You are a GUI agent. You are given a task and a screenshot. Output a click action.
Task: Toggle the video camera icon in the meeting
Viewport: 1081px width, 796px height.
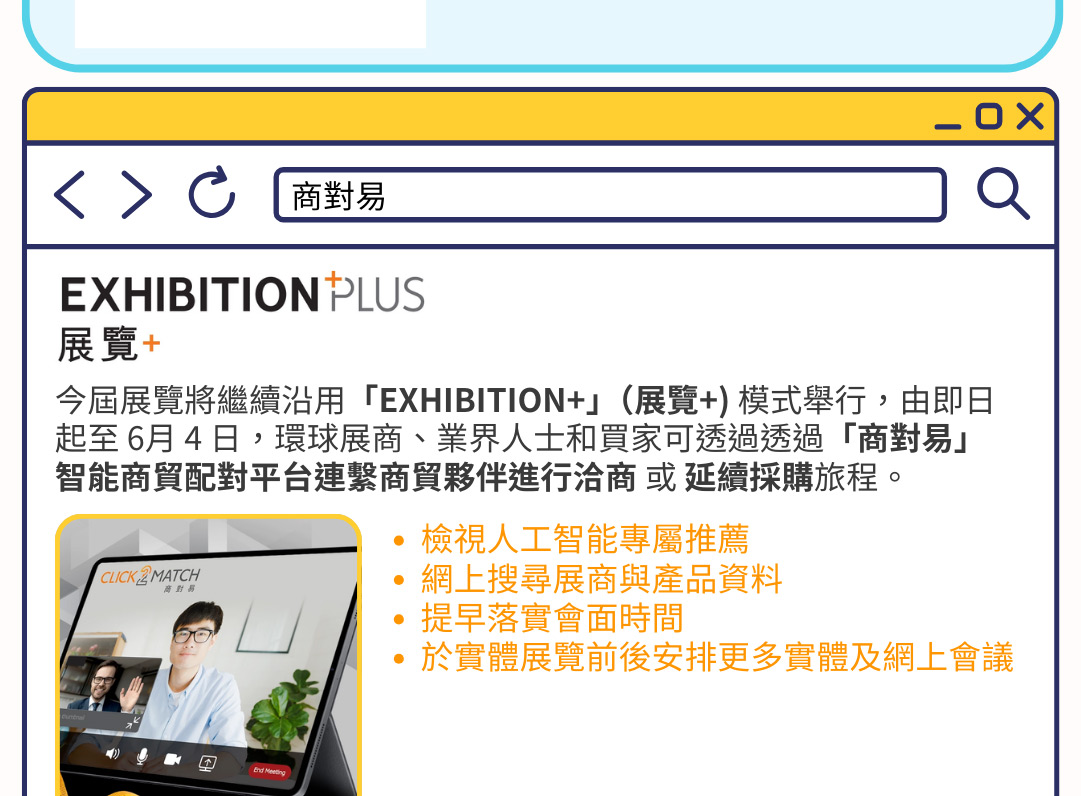(172, 759)
